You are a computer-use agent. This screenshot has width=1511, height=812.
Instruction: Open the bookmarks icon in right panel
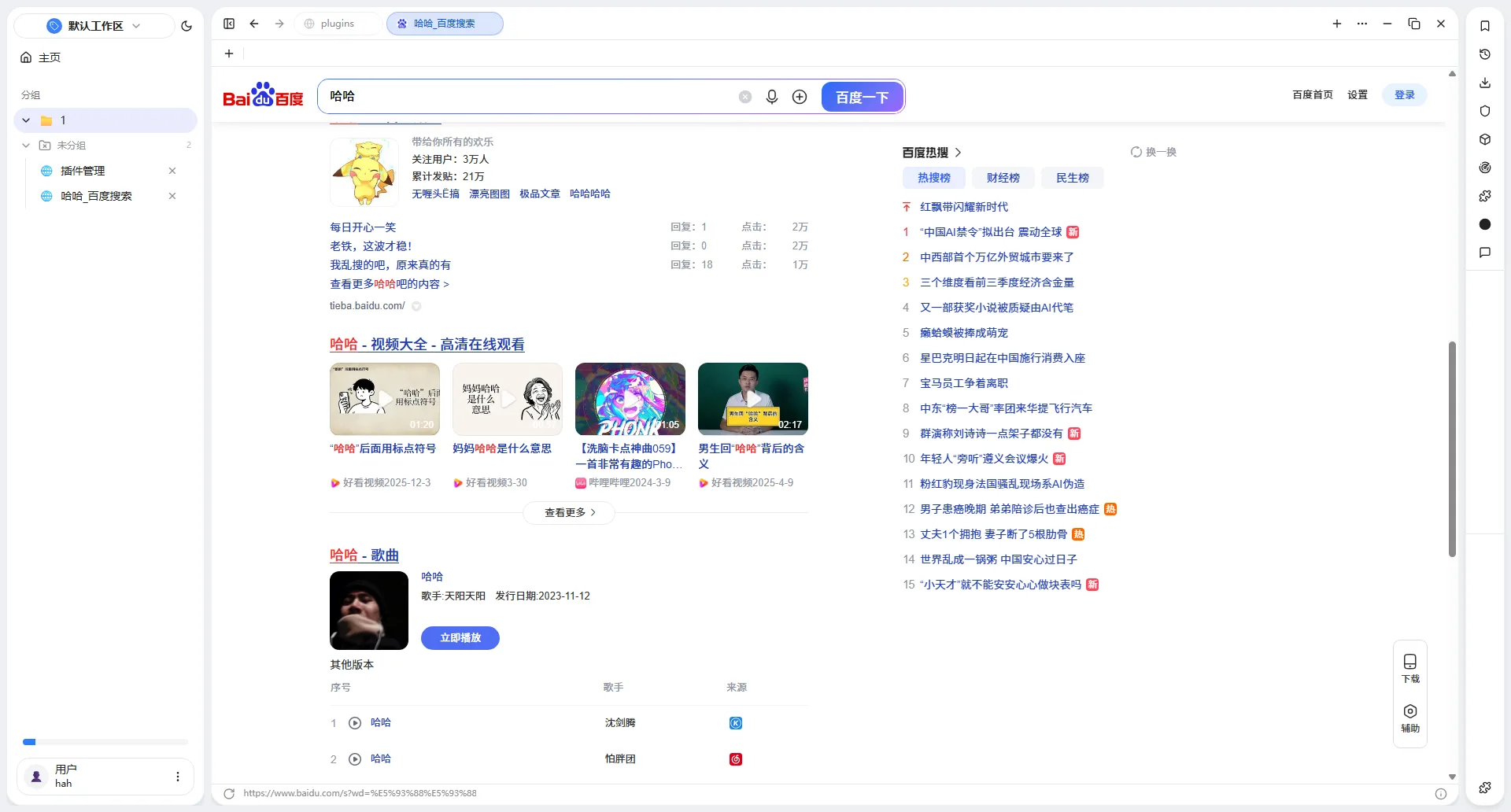pos(1485,26)
